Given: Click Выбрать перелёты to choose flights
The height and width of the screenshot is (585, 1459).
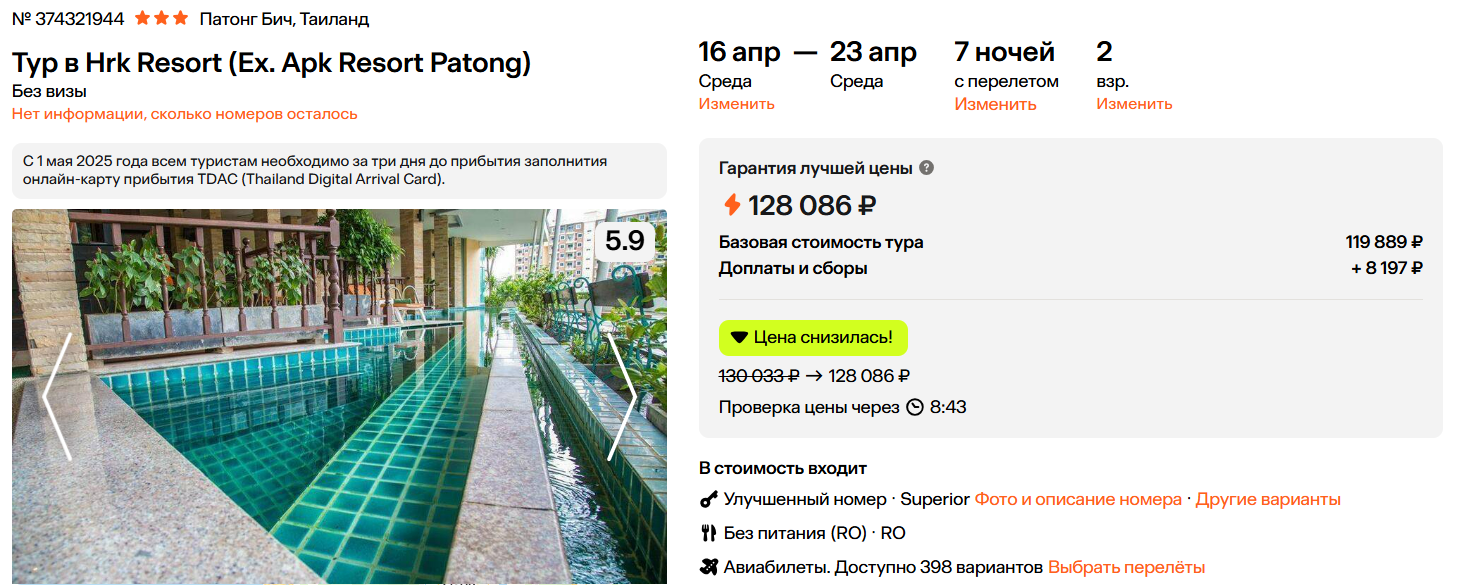Looking at the screenshot, I should click(x=1126, y=567).
